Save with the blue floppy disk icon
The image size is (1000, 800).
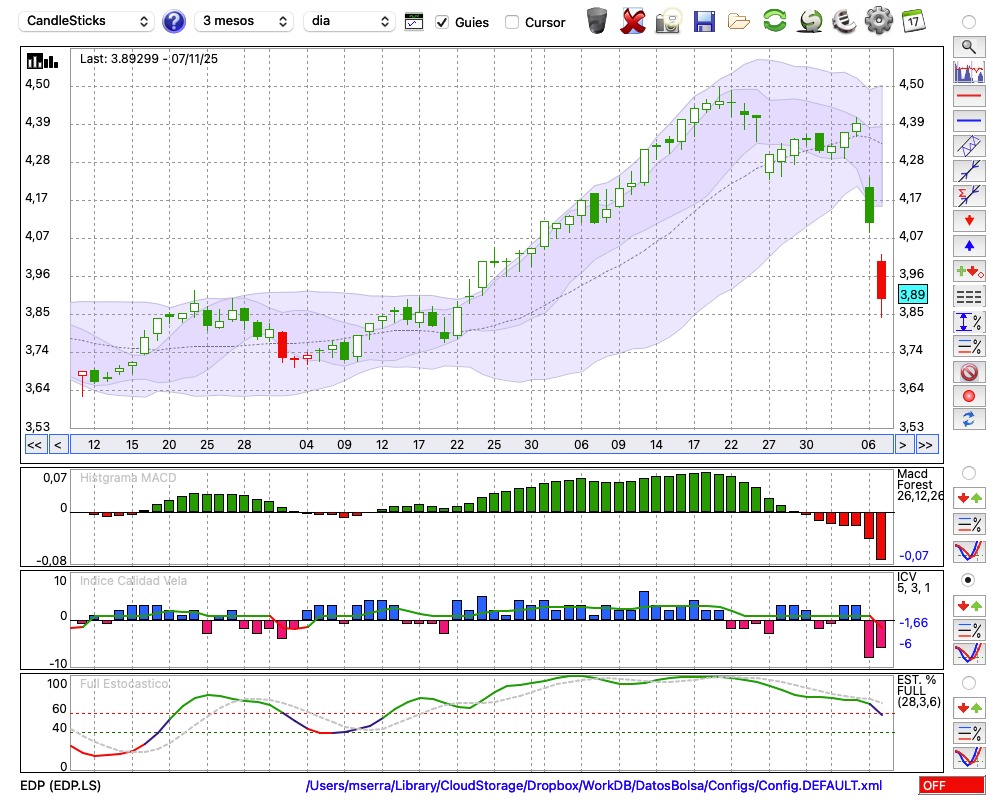coord(703,21)
